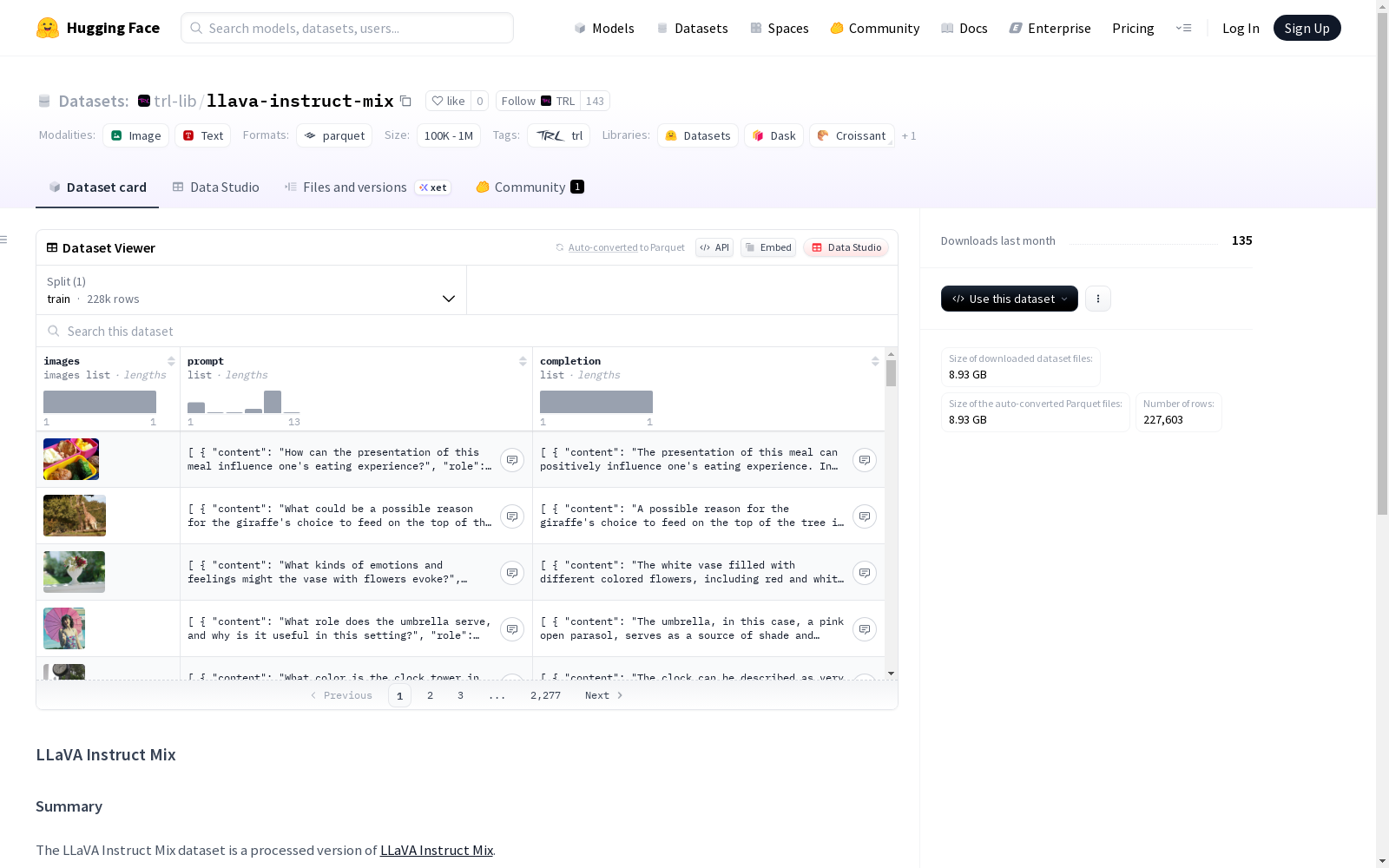
Task: Click the trl-lib organization avatar
Action: [144, 101]
